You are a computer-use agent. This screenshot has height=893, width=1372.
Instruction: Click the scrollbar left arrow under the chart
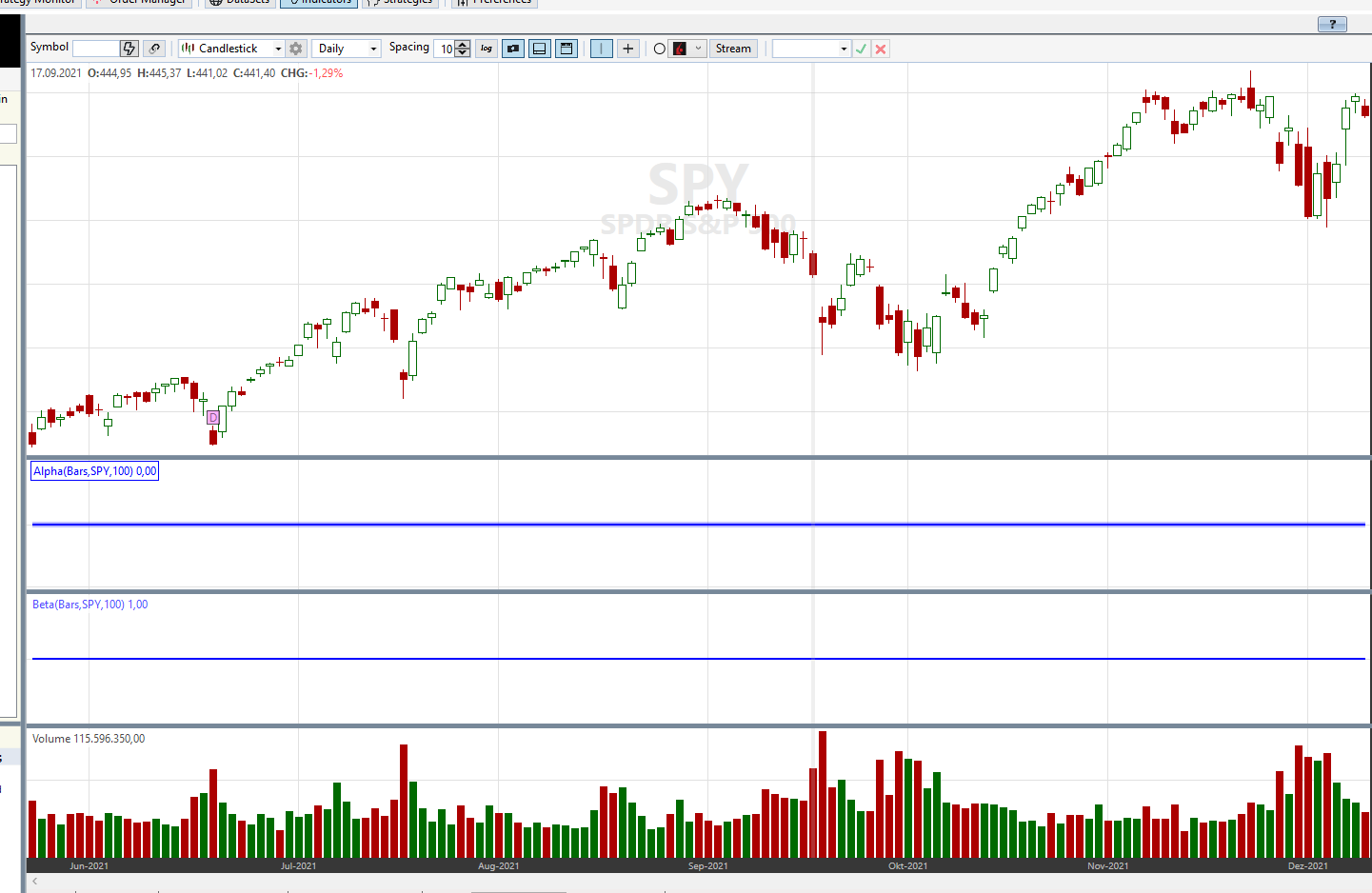point(35,882)
